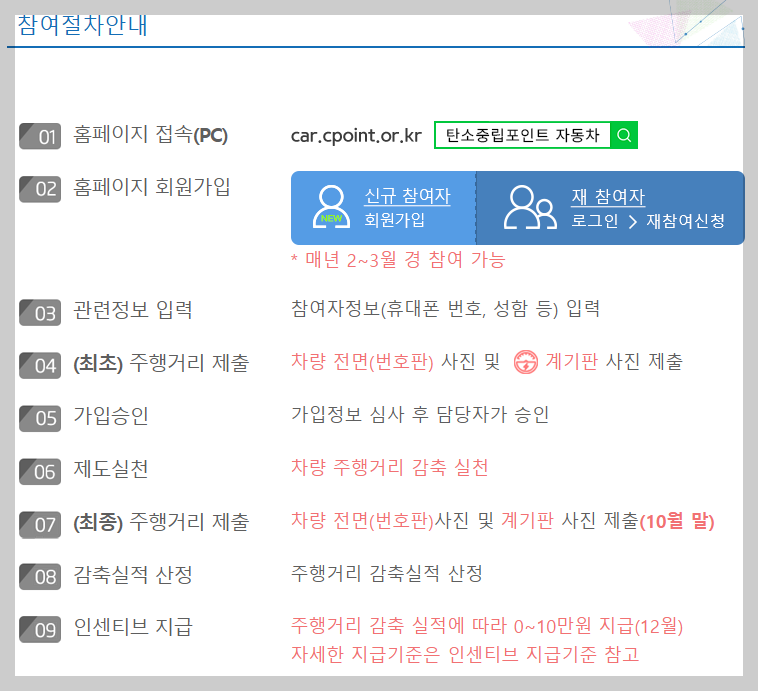Click the 08 step number badge

point(40,577)
